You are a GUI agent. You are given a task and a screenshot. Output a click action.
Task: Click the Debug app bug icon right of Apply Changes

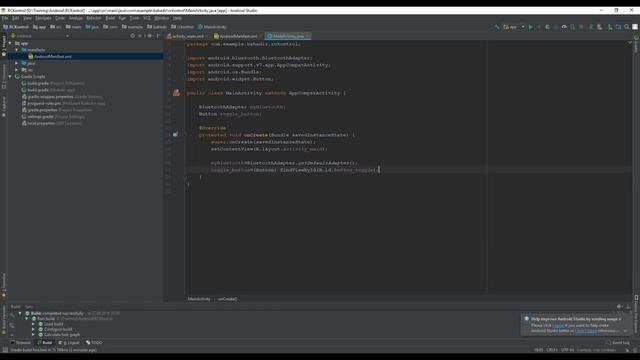548,27
